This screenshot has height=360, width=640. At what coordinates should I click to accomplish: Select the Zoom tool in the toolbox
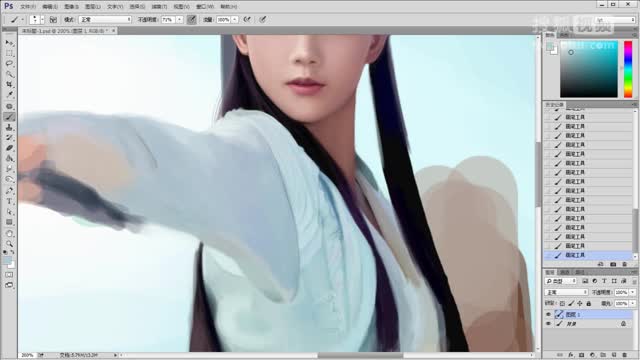click(x=9, y=244)
